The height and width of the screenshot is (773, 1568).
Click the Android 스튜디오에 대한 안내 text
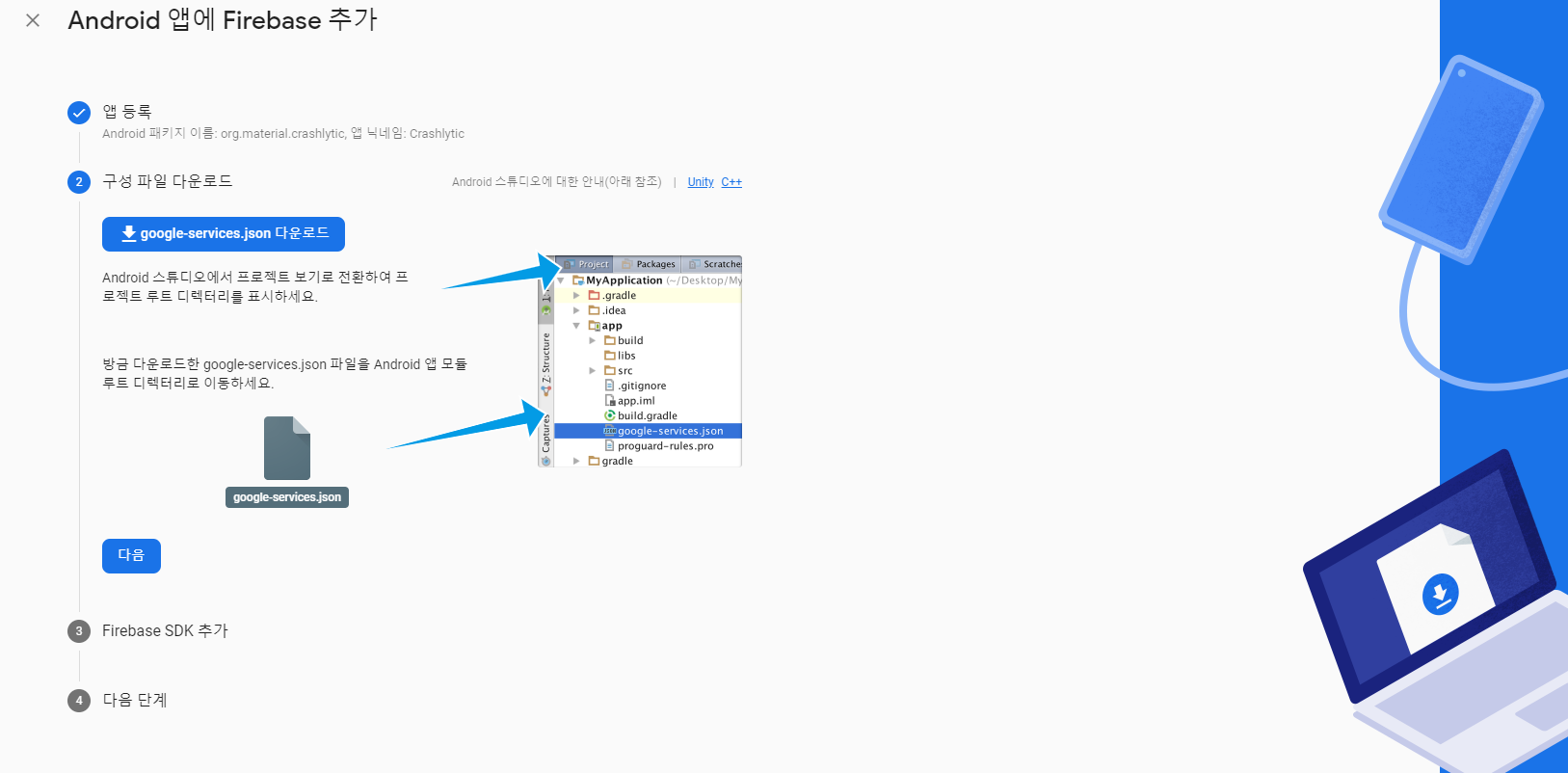pos(556,182)
